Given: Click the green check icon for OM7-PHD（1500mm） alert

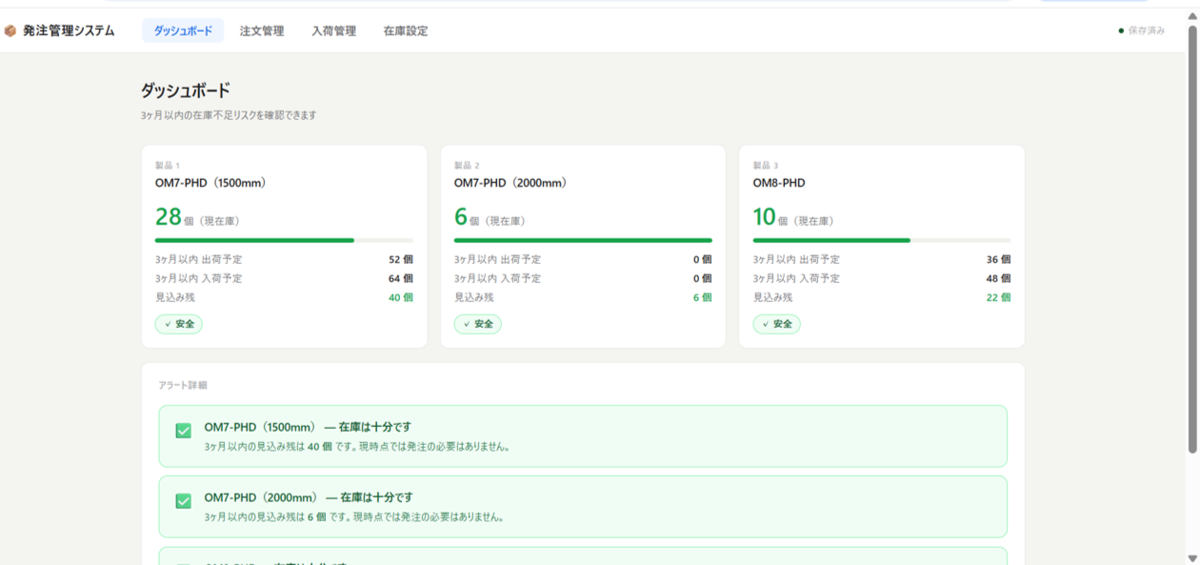Looking at the screenshot, I should (183, 430).
